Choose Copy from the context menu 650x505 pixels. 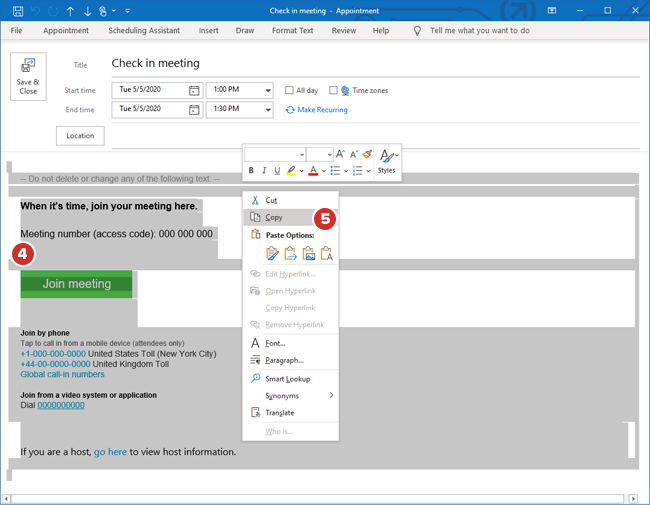pos(273,217)
